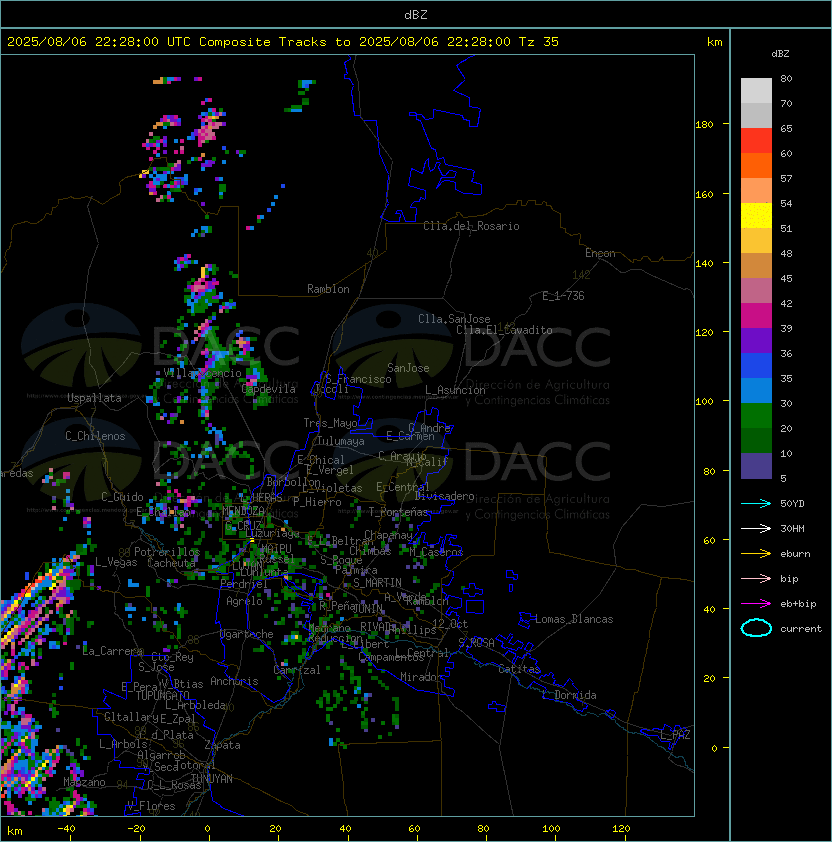Click the 'S_MARTIN' map label
The height and width of the screenshot is (842, 832).
(x=377, y=583)
